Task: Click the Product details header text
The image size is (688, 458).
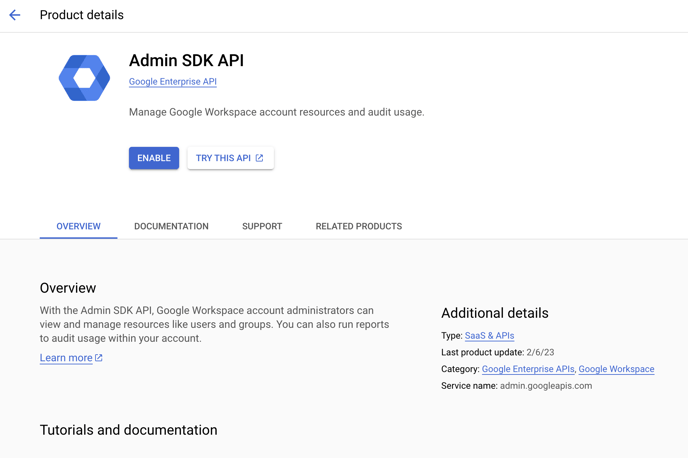Action: click(x=82, y=15)
